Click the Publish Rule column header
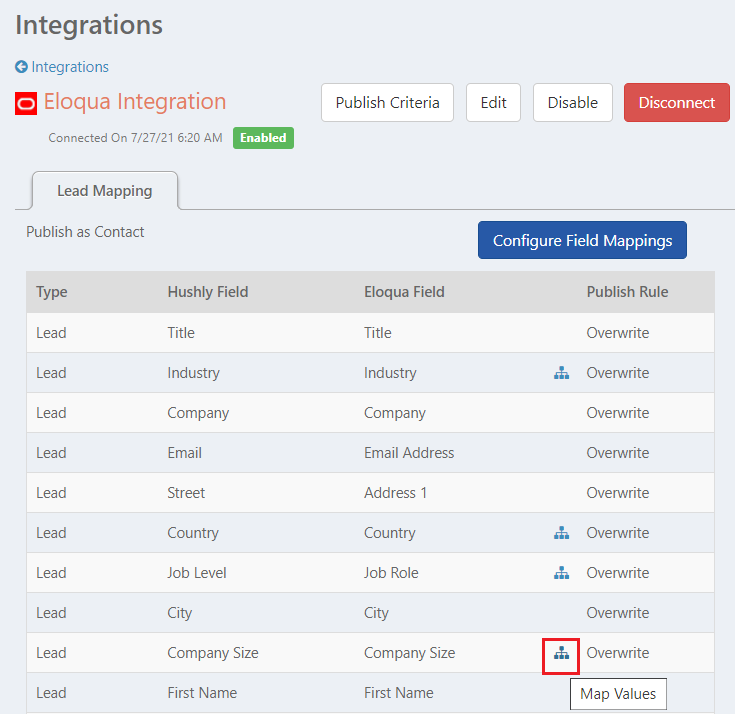Screen dimensions: 735x714 click(x=627, y=292)
